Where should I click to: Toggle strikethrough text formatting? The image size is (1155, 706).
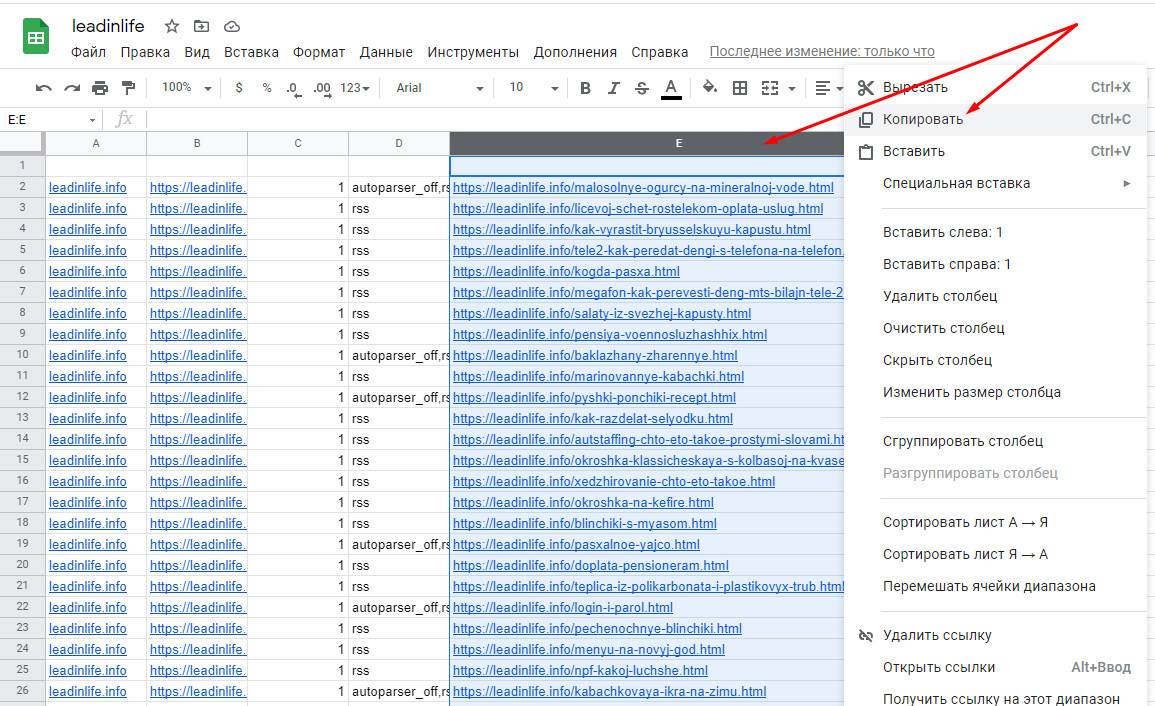point(642,88)
